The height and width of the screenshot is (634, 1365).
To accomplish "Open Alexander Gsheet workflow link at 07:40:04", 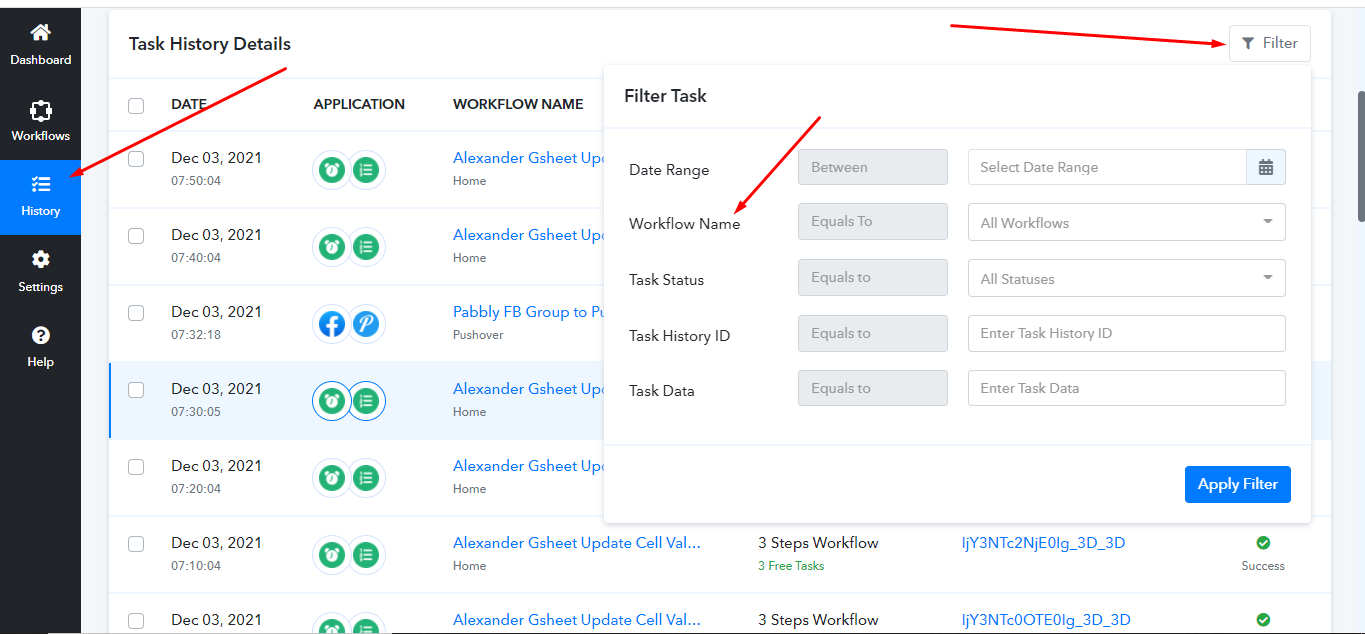I will 528,235.
